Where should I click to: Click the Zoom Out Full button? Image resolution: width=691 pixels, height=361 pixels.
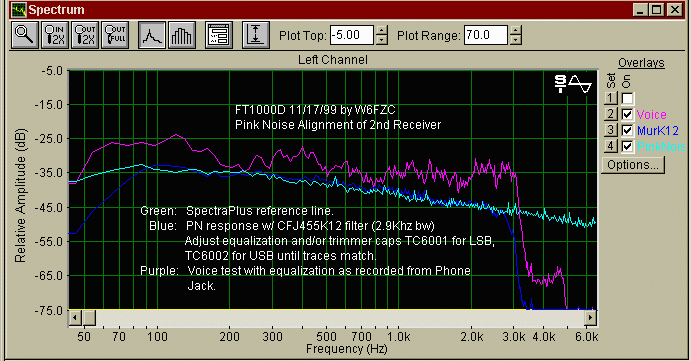tap(115, 35)
